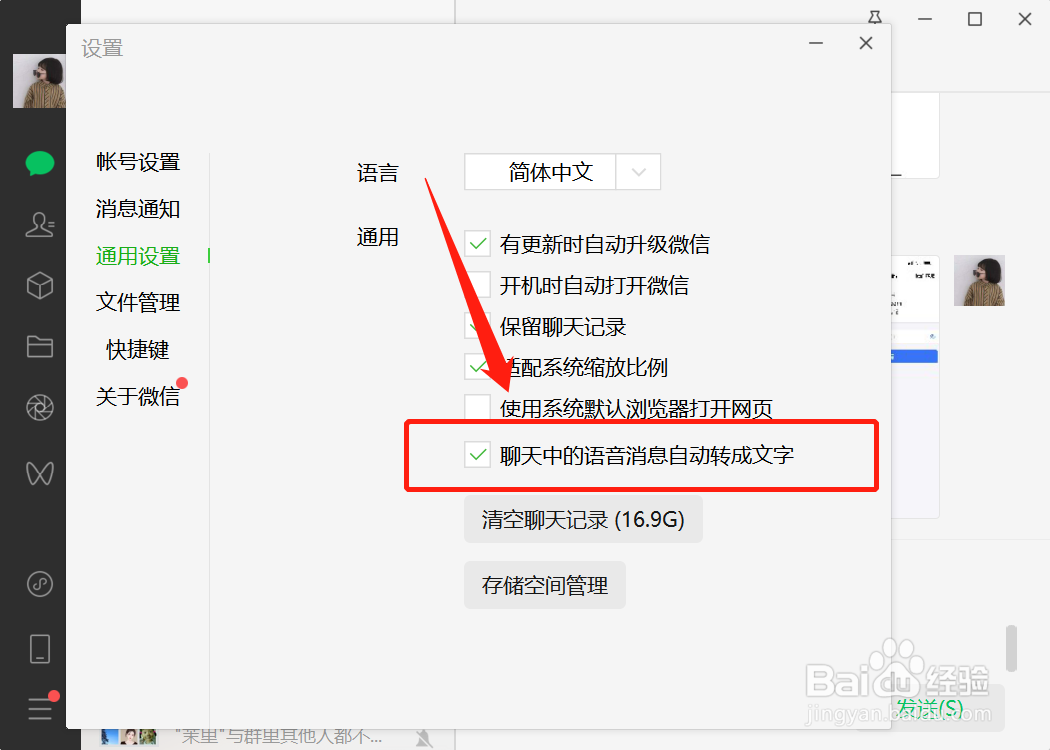Open the Files folder icon in the sidebar
Image resolution: width=1050 pixels, height=750 pixels.
click(40, 346)
